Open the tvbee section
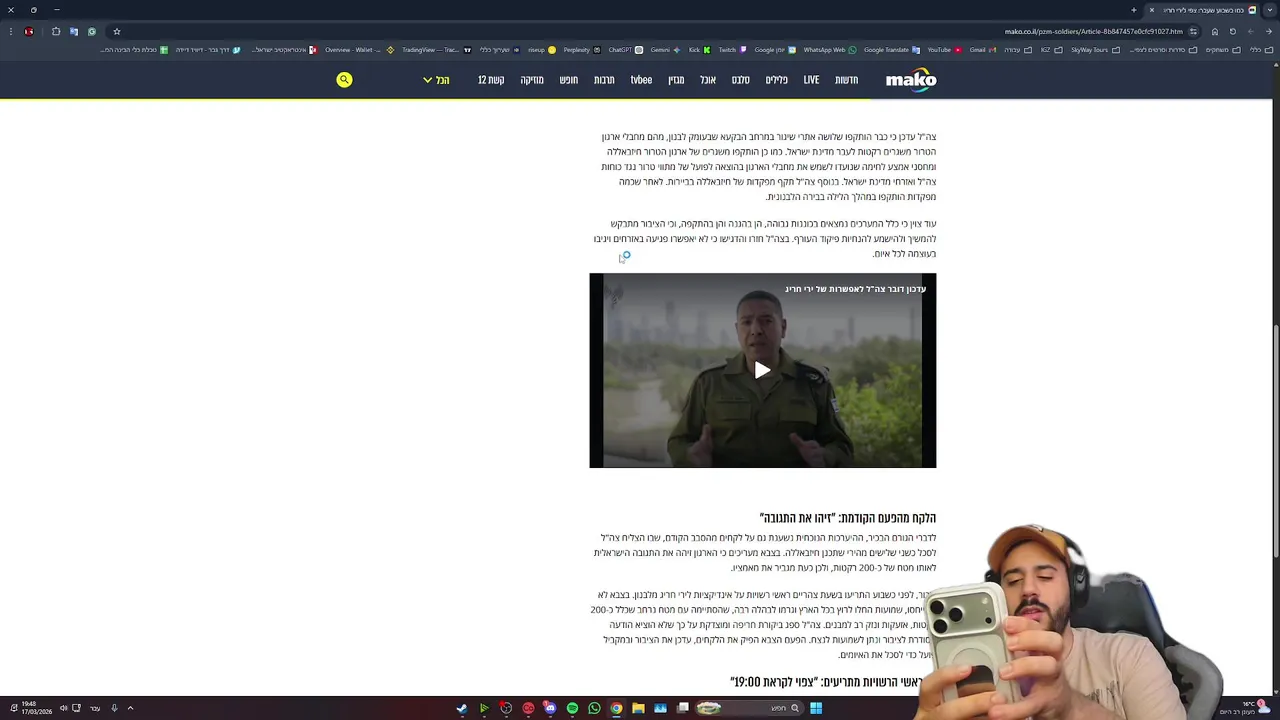This screenshot has width=1280, height=720. pyautogui.click(x=641, y=80)
